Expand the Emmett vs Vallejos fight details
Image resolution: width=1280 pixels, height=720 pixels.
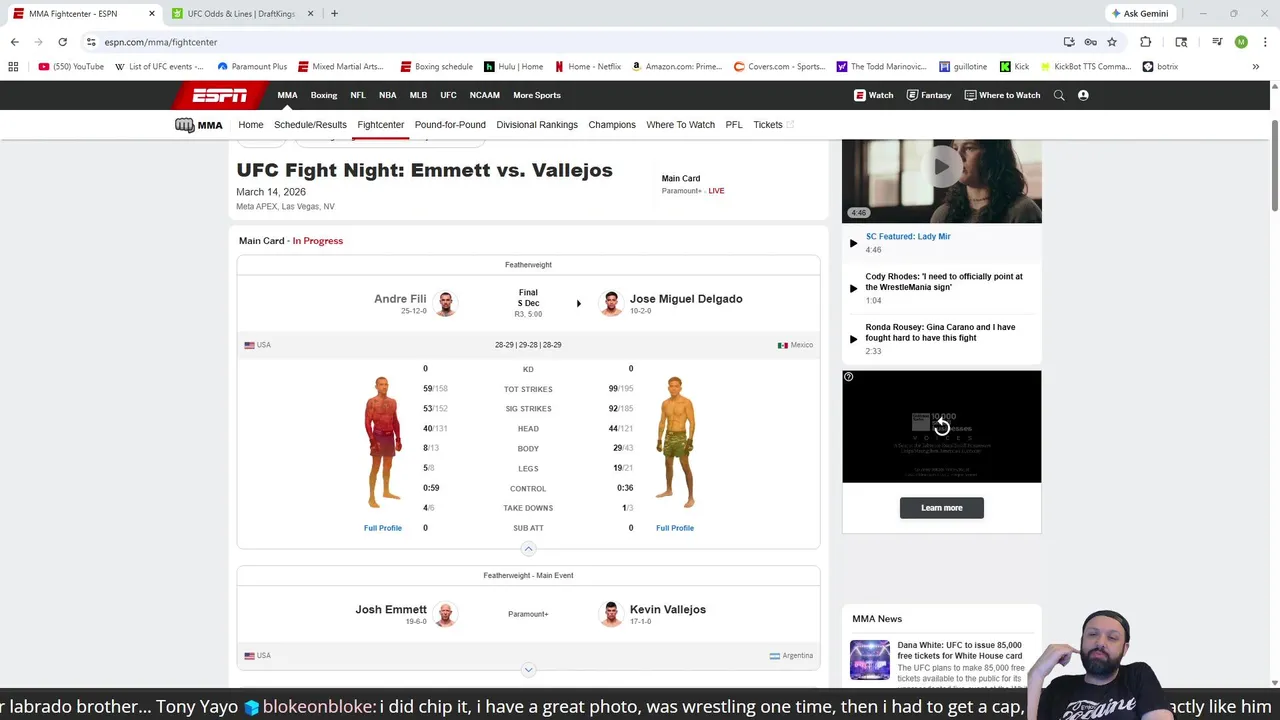(528, 670)
